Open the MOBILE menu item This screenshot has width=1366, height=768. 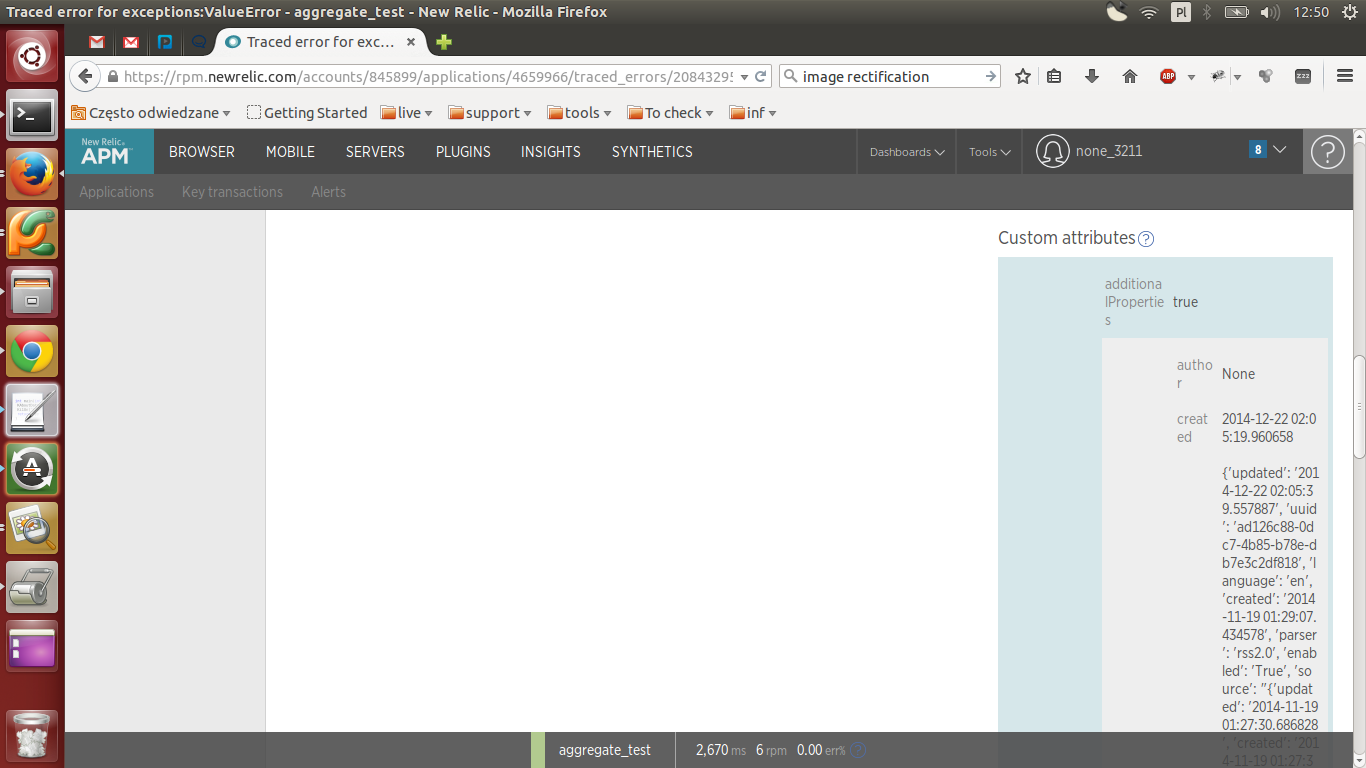pos(290,152)
